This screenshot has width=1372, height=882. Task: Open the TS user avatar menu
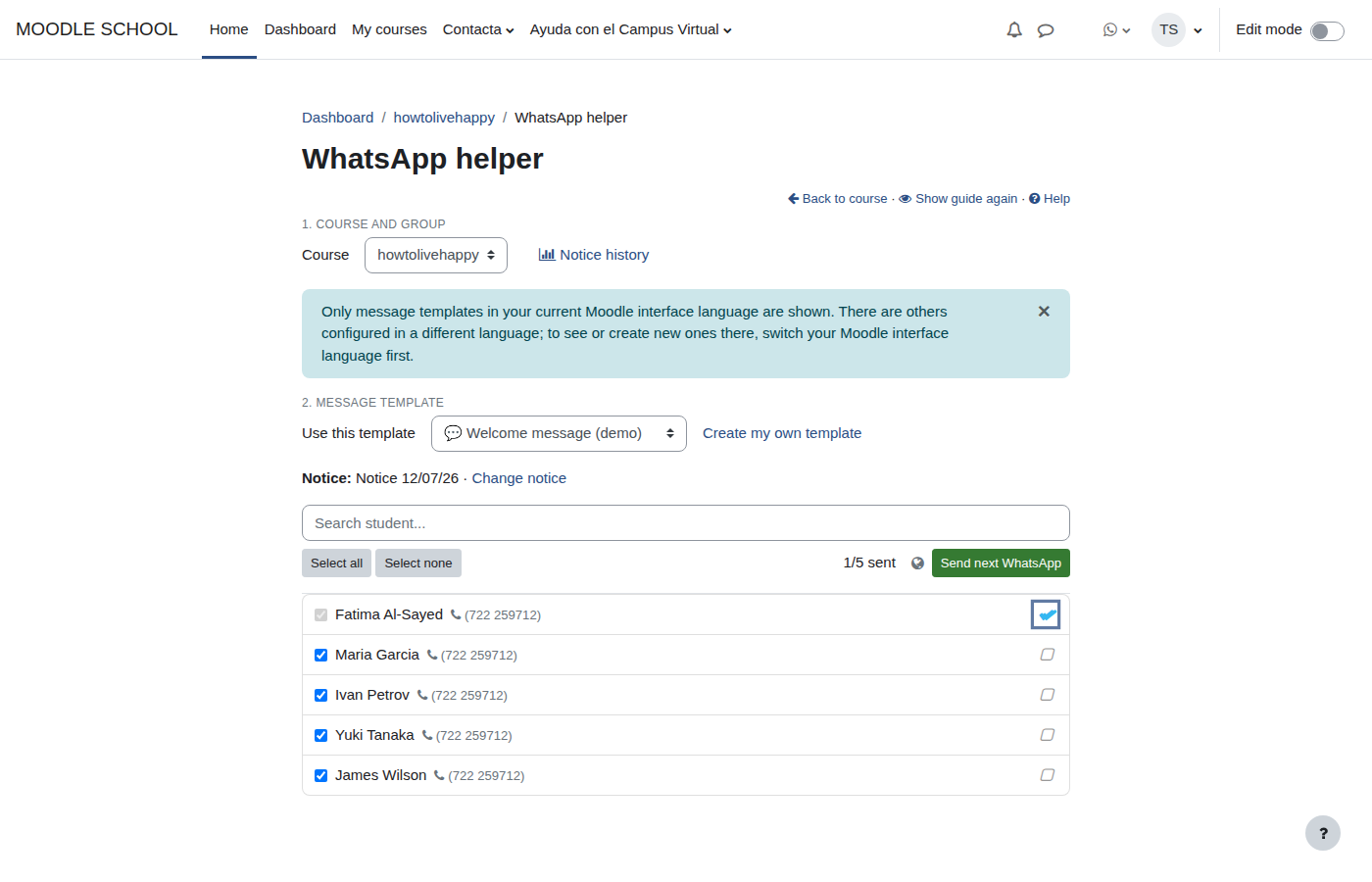coord(1177,29)
